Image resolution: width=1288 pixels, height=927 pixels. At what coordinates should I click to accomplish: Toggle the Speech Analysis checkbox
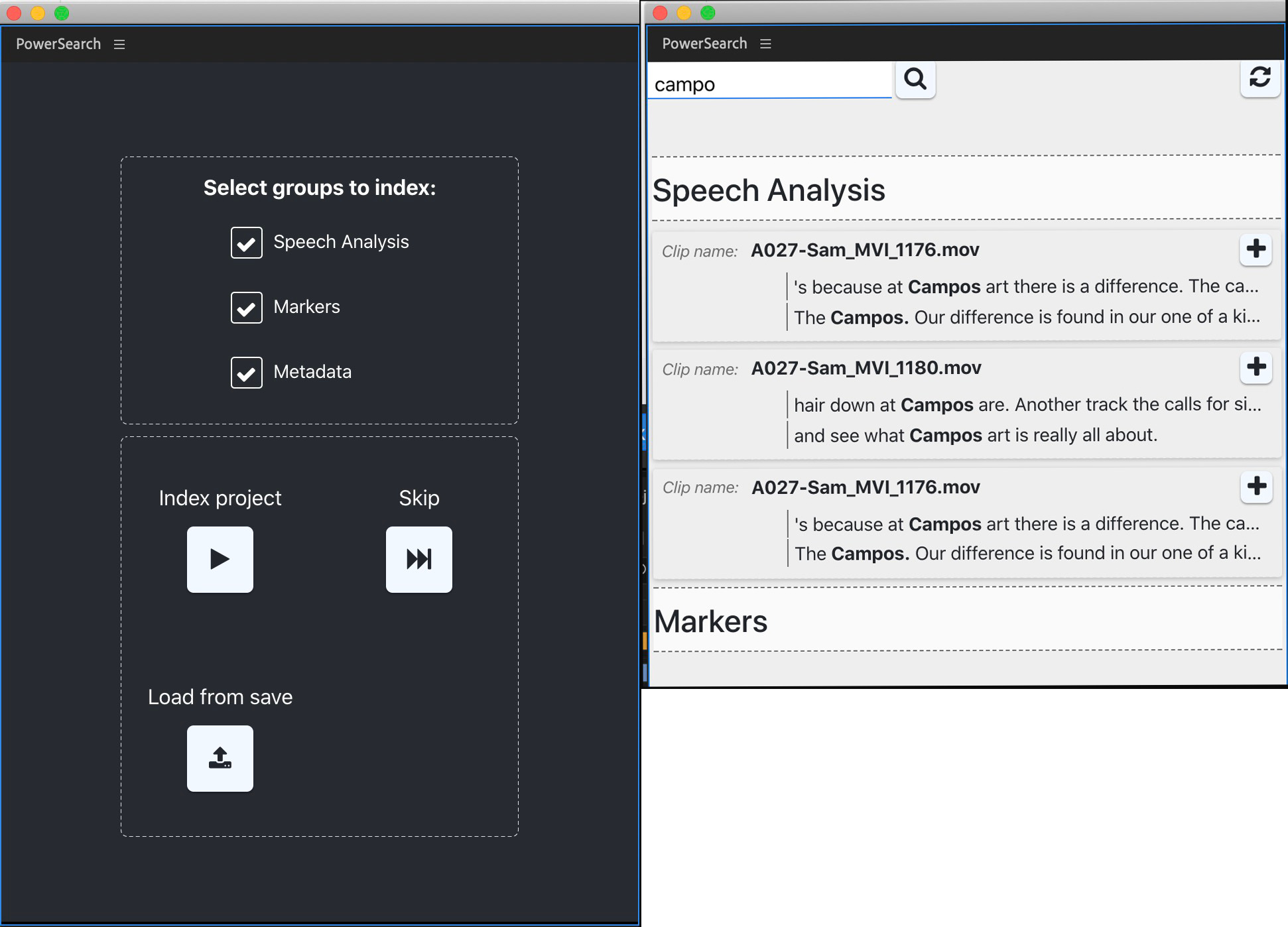[247, 240]
